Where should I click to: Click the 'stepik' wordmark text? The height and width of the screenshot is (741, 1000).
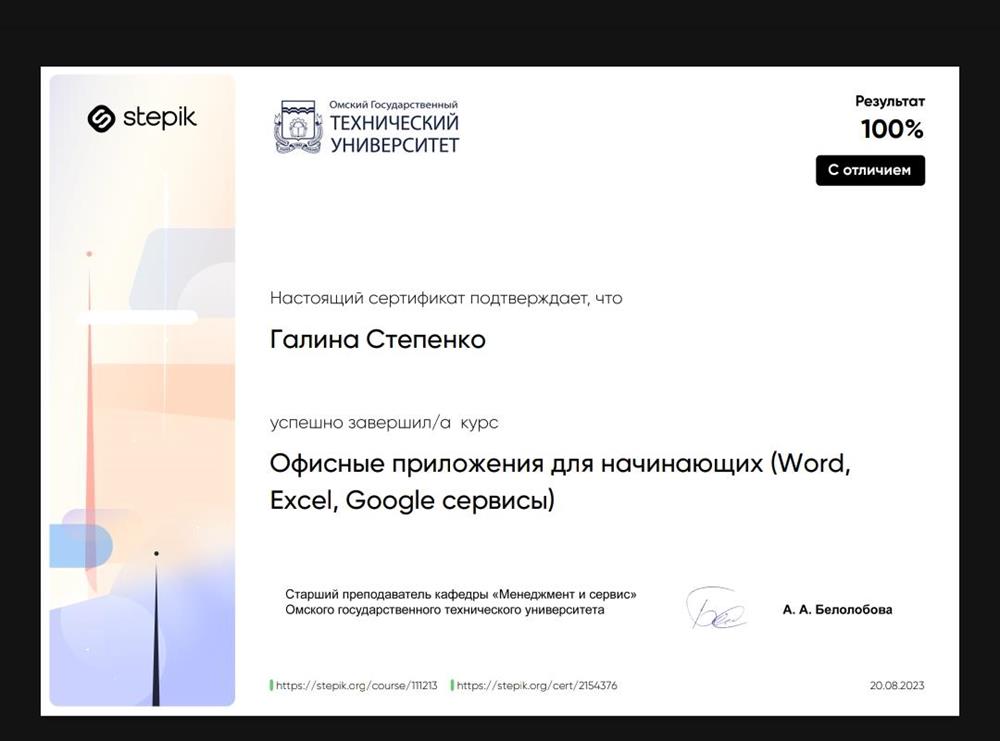pos(159,118)
